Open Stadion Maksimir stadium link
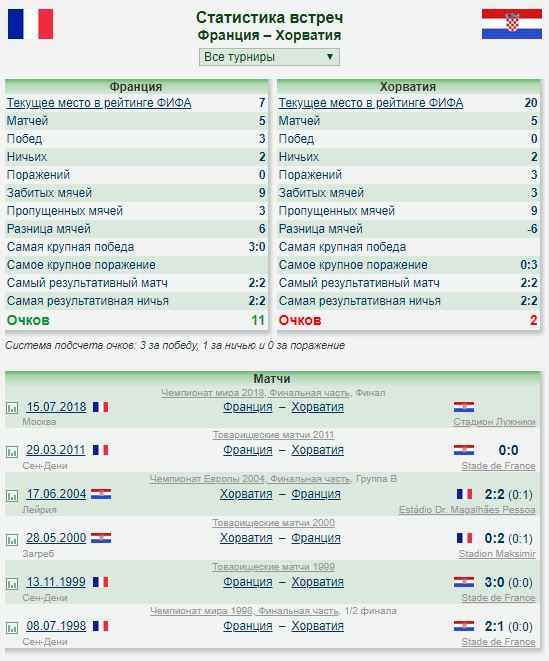 point(497,554)
